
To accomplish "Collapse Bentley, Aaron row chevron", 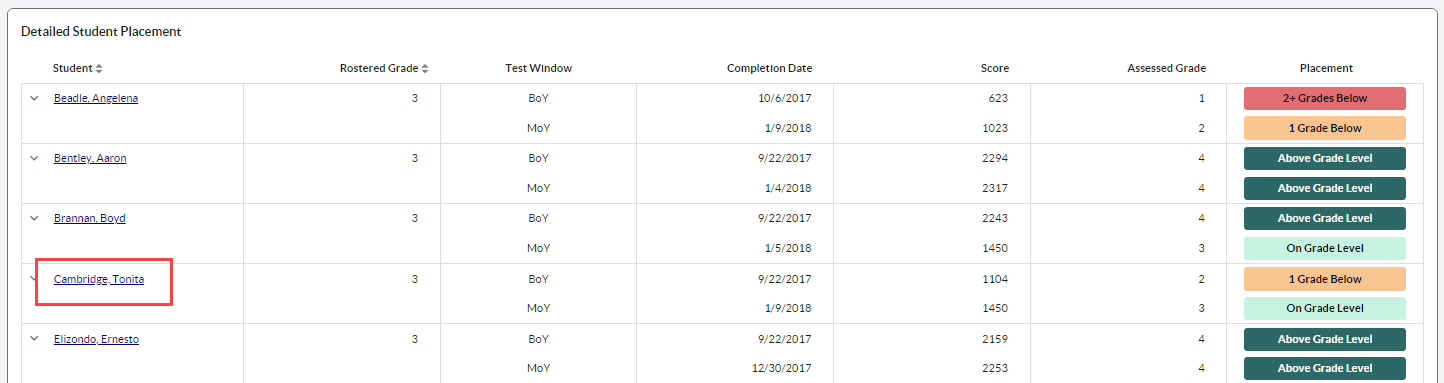I will tap(33, 158).
